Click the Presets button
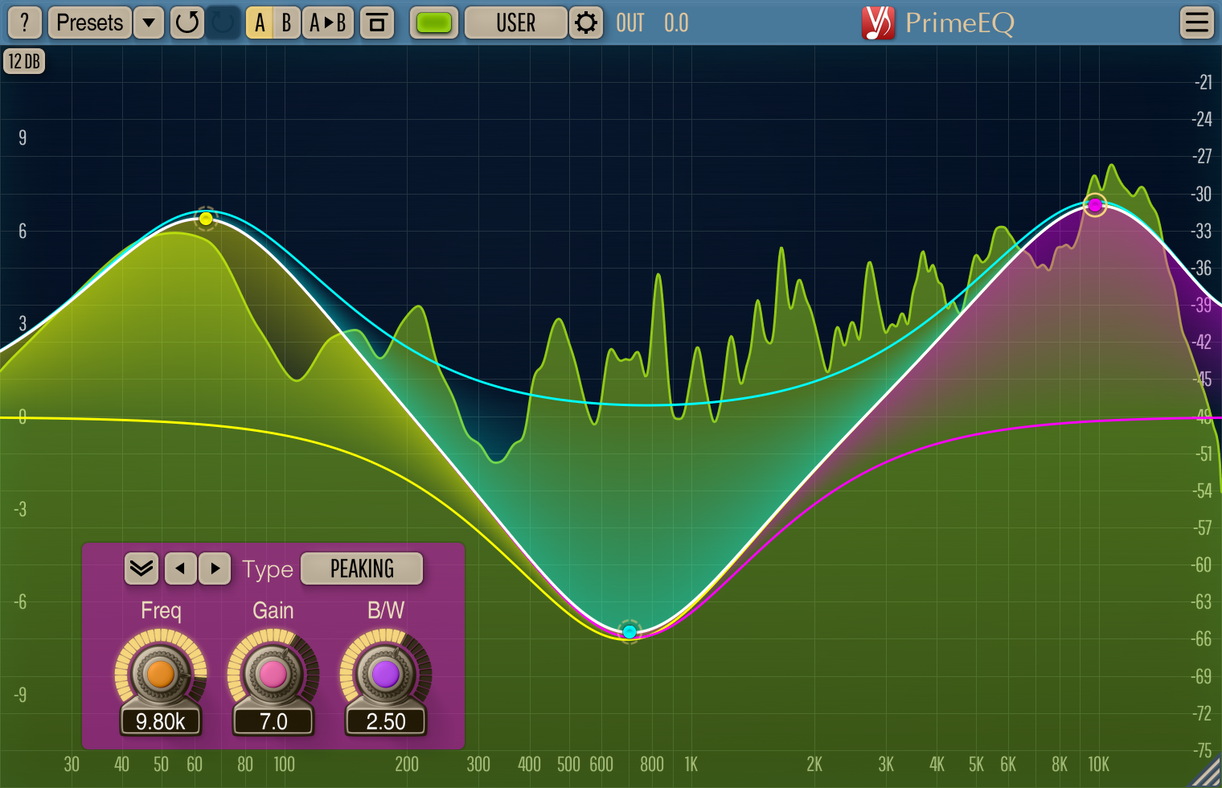This screenshot has height=788, width=1222. click(x=89, y=22)
